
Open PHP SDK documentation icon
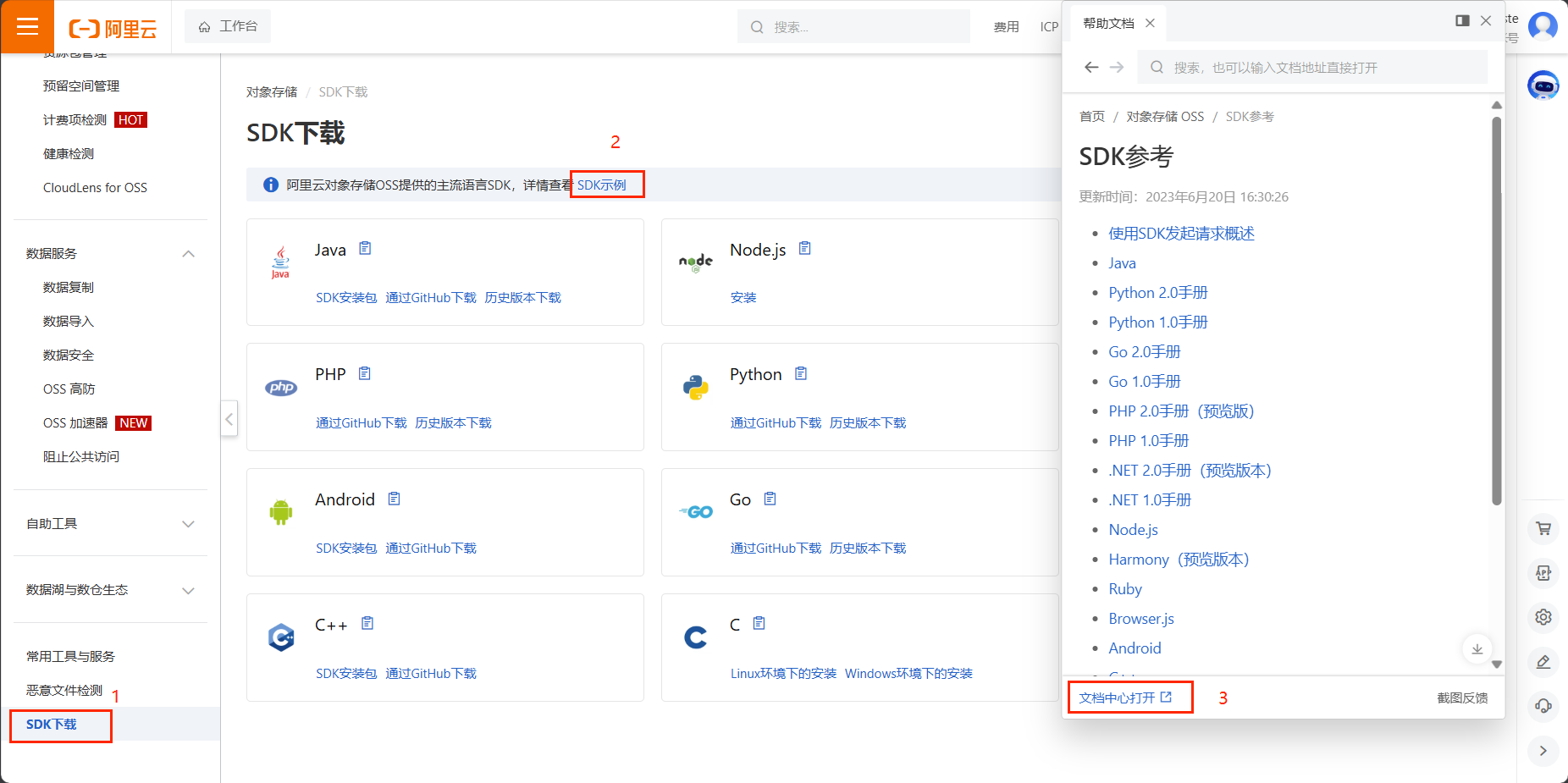(365, 373)
